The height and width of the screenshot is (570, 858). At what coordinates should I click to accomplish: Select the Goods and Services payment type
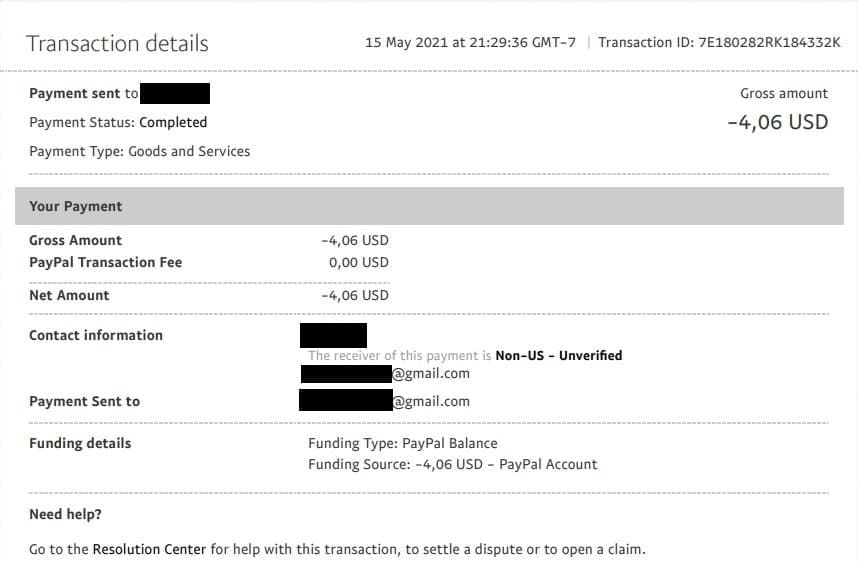coord(189,151)
